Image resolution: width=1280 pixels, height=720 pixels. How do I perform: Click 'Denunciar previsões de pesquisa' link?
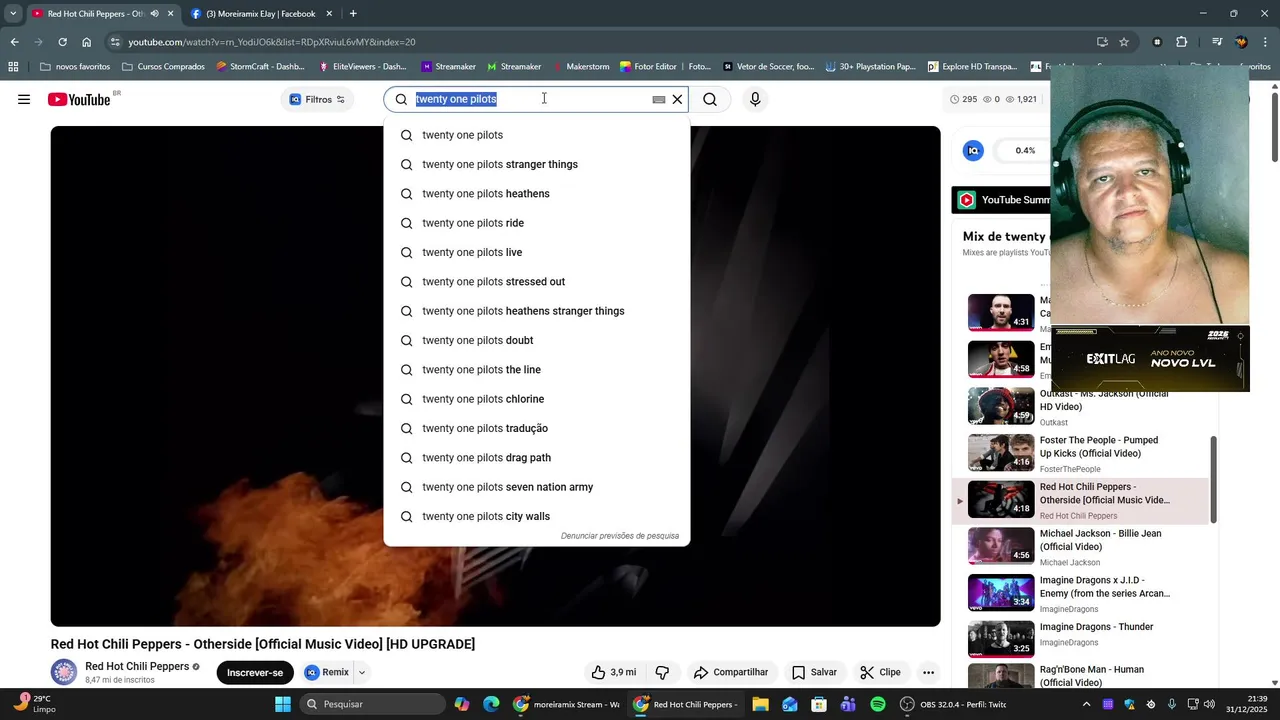click(x=620, y=536)
